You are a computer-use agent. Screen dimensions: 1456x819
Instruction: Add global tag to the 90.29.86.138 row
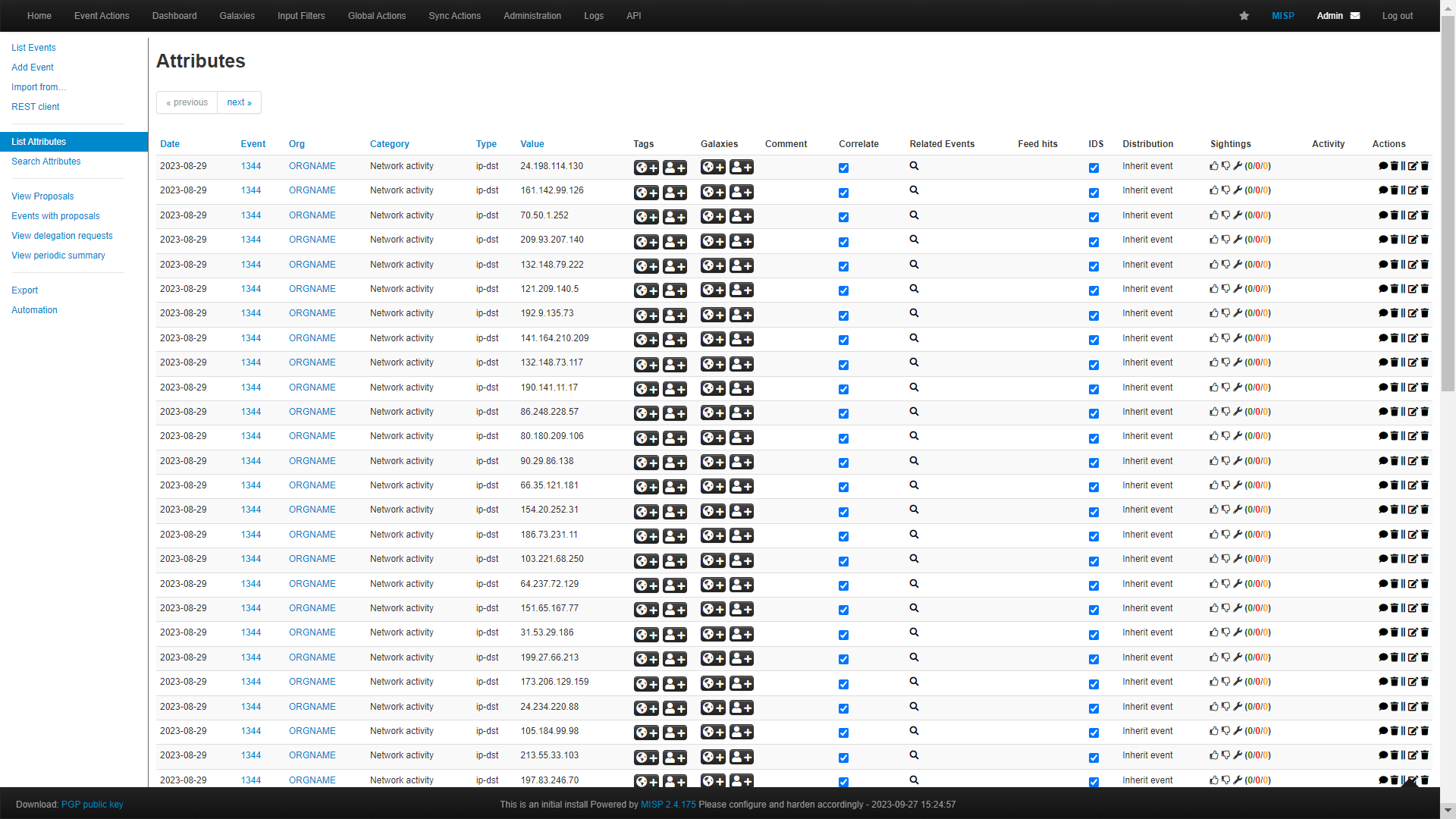[x=646, y=463]
